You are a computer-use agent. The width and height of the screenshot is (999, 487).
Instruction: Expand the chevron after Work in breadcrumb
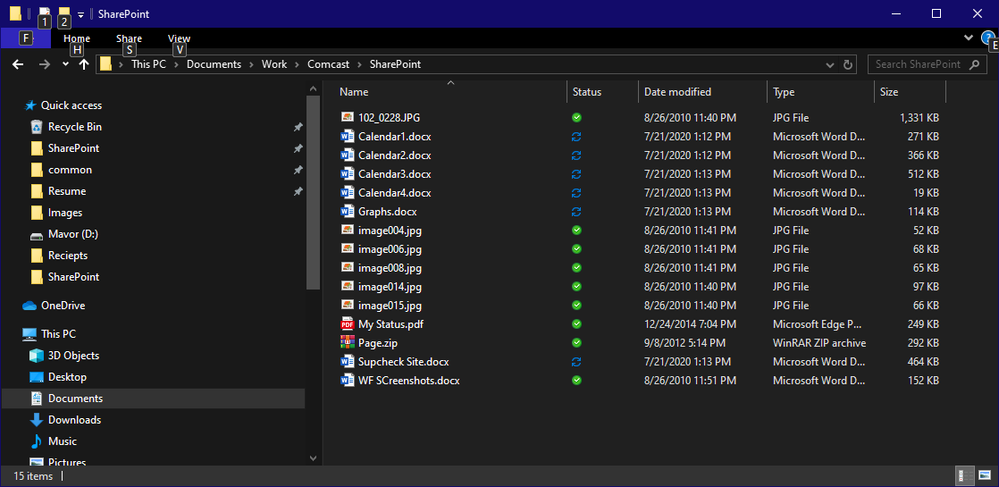coord(298,64)
